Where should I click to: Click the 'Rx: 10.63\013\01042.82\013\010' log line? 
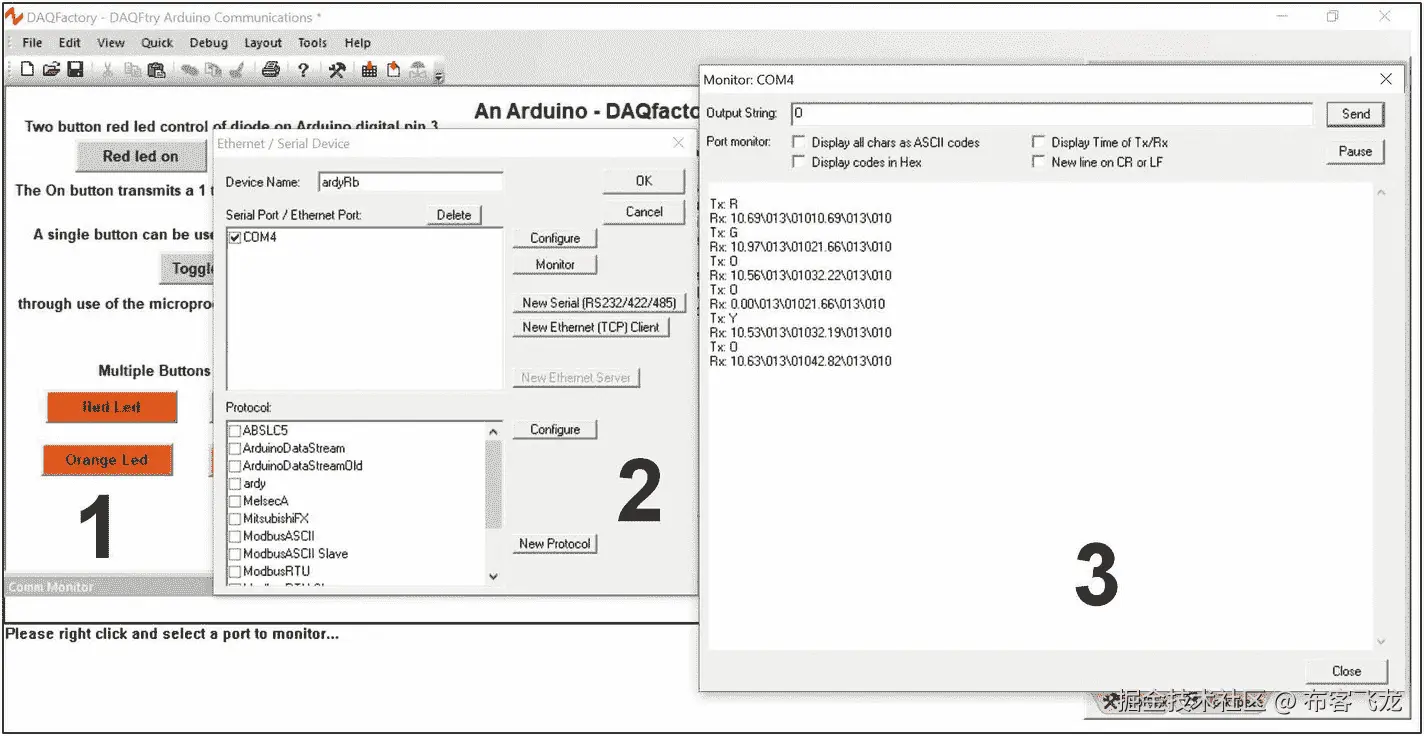coord(801,361)
